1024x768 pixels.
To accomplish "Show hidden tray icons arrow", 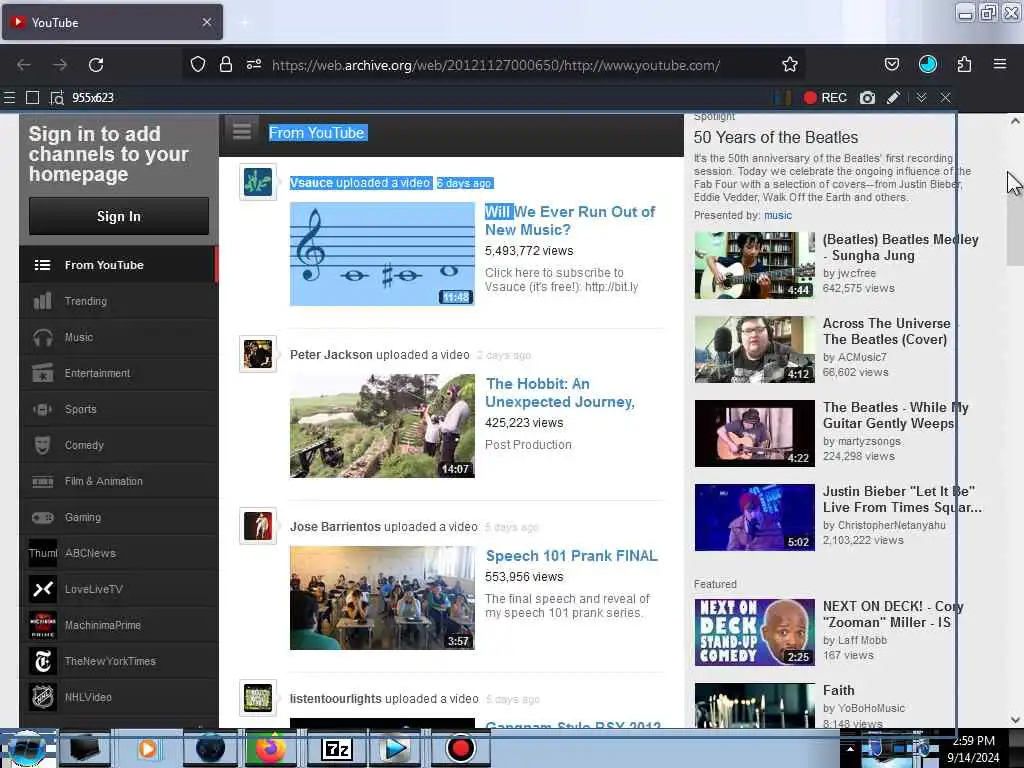I will click(850, 748).
